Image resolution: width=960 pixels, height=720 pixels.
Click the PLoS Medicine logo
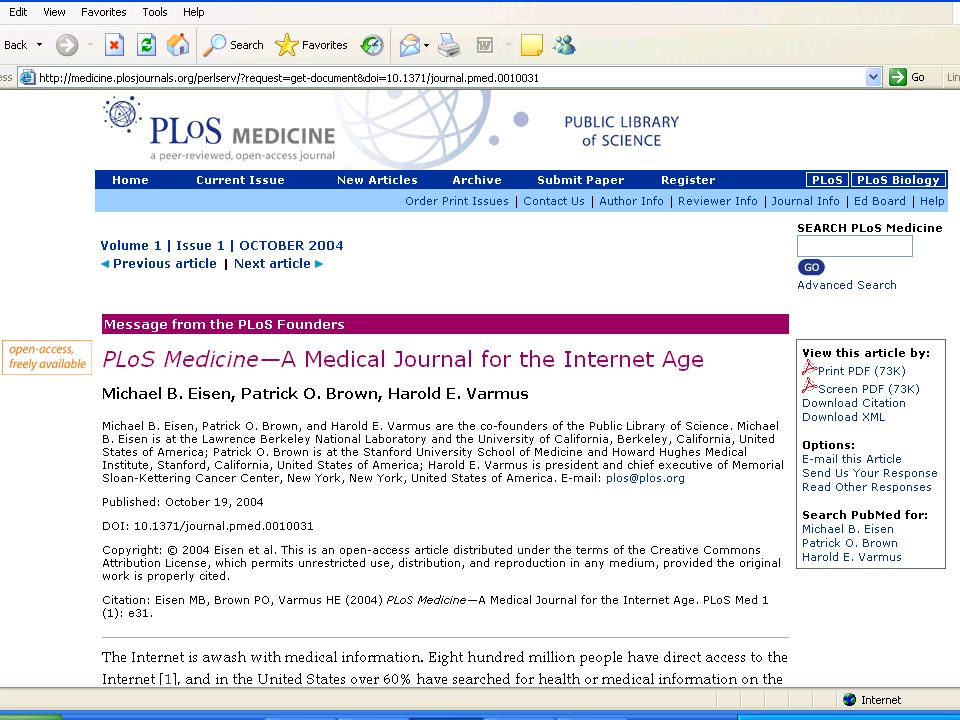(x=220, y=130)
